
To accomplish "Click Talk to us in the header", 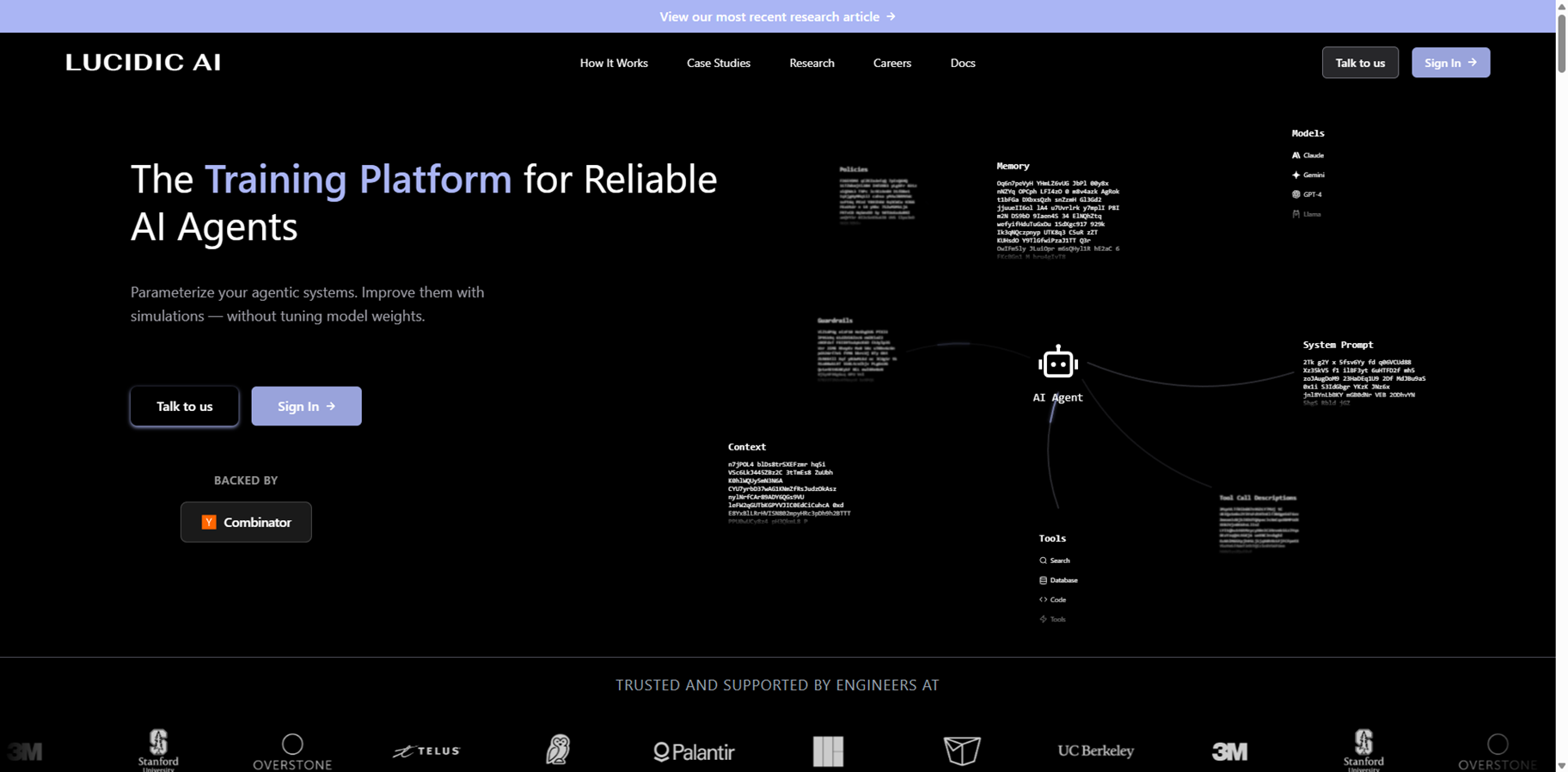I will pyautogui.click(x=1360, y=63).
